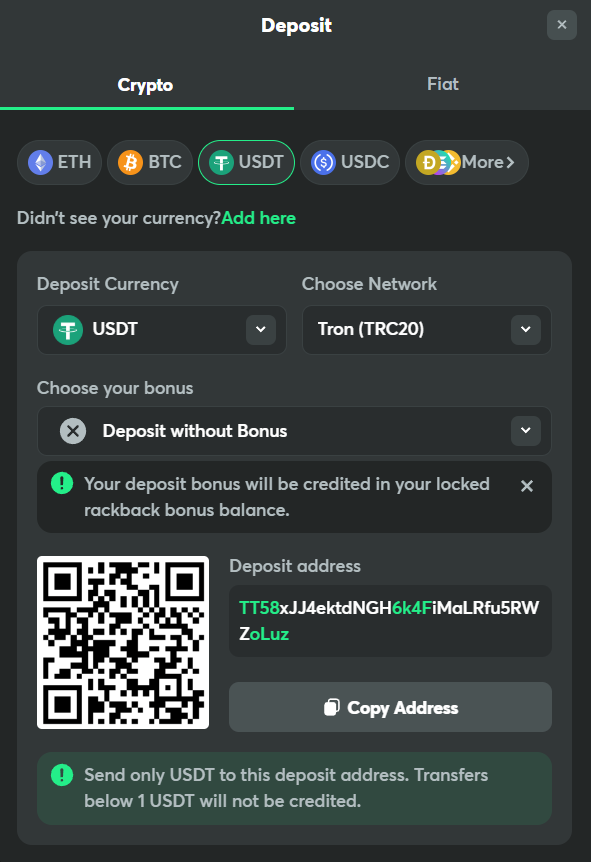Click the Add here link
Screen dimensions: 591x862
coord(258,218)
